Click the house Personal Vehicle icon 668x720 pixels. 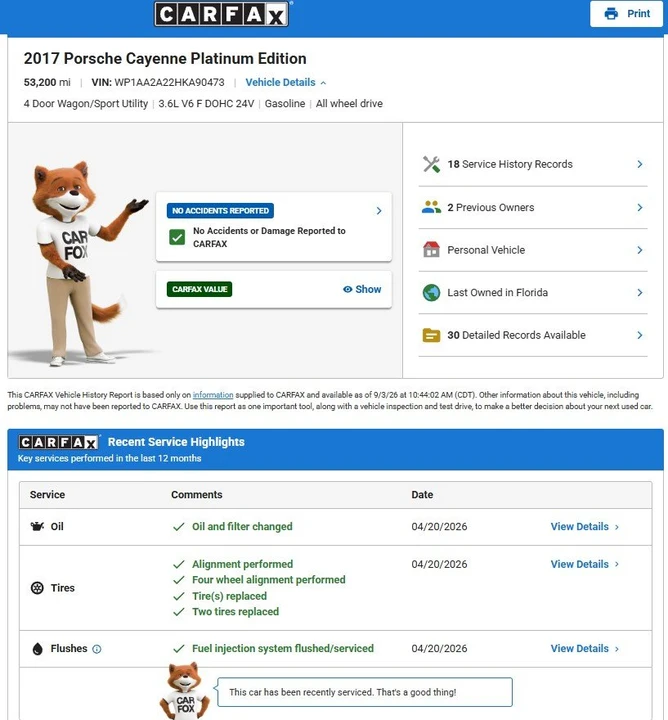[x=431, y=250]
